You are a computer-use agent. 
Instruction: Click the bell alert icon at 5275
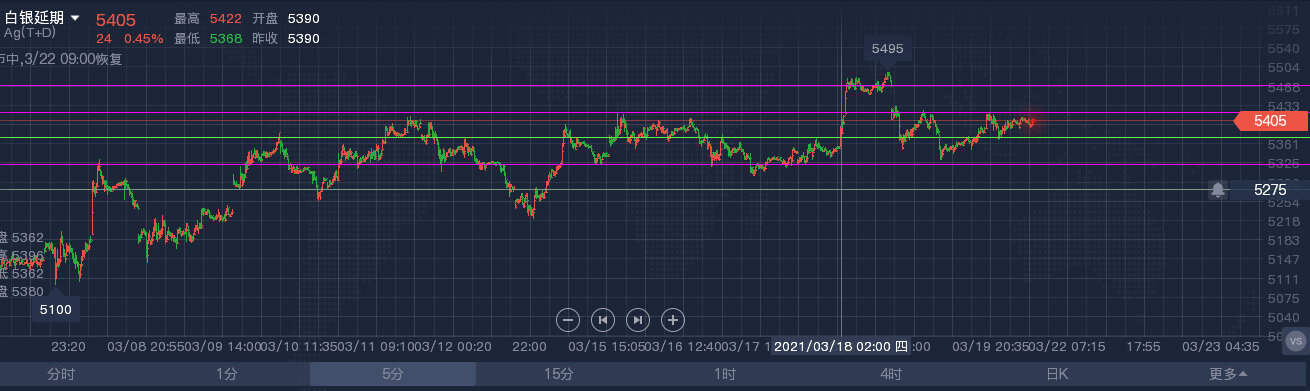(x=1218, y=189)
